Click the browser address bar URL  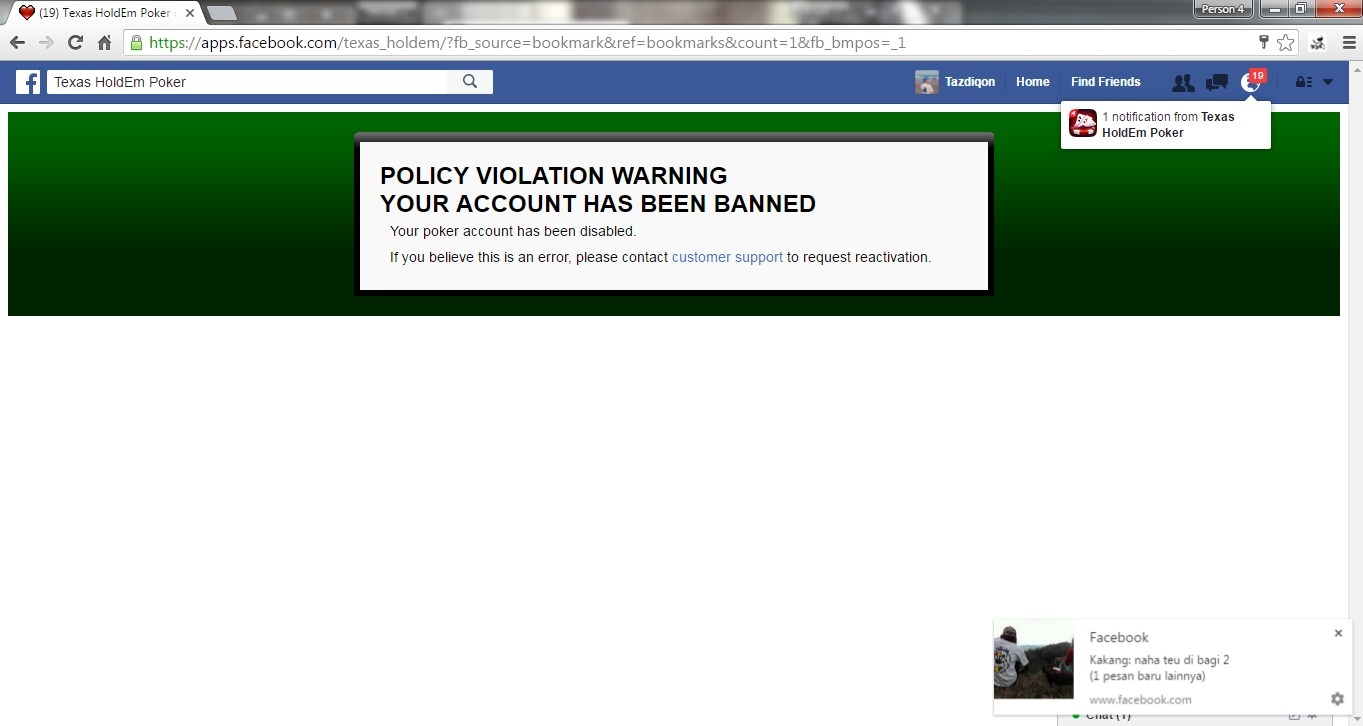(527, 43)
